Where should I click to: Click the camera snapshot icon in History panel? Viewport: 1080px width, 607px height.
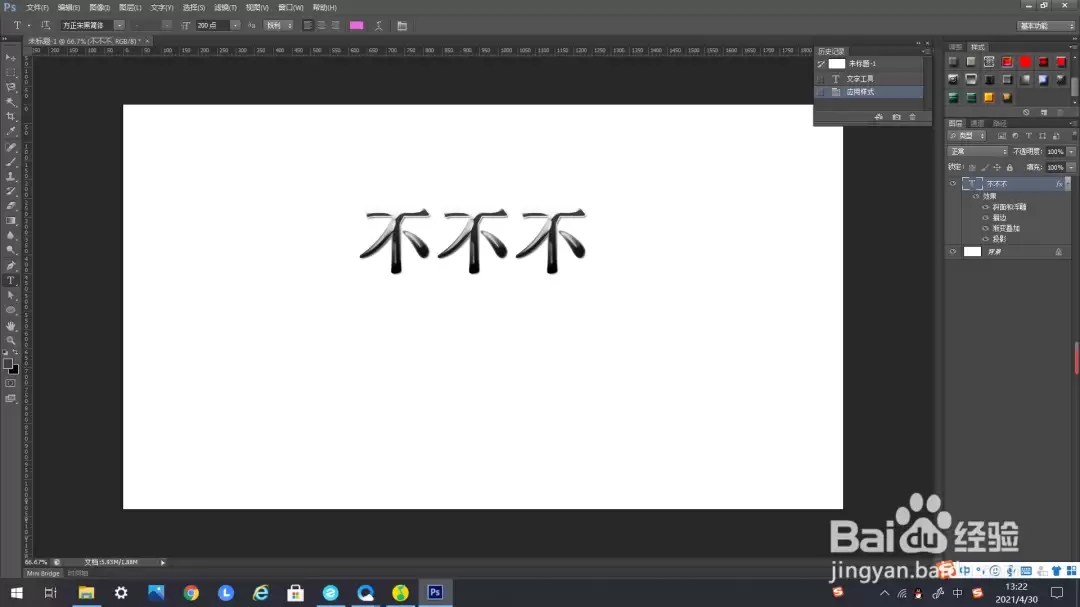[896, 117]
